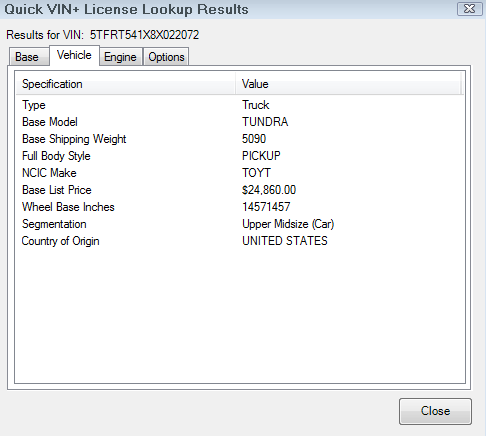Switch to the Options tab

coord(166,57)
